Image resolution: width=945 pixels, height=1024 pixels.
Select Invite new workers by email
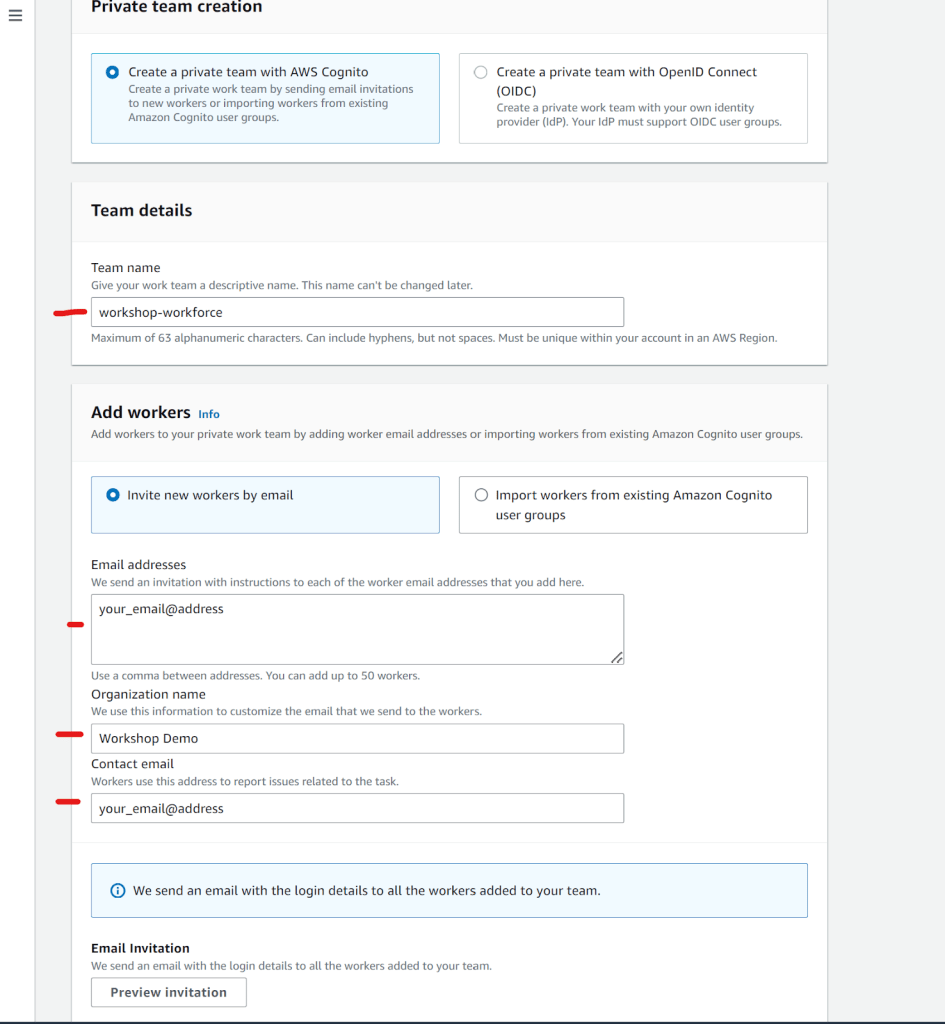(x=112, y=495)
